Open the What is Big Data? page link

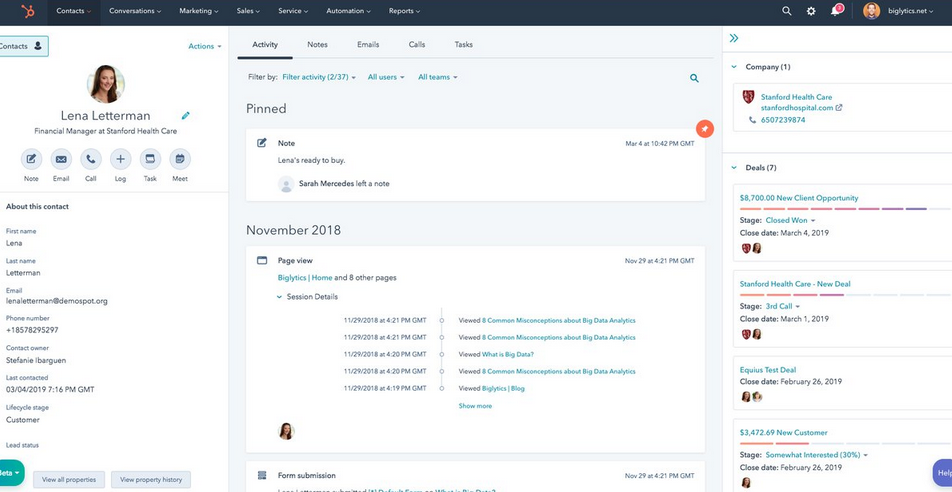coord(508,354)
